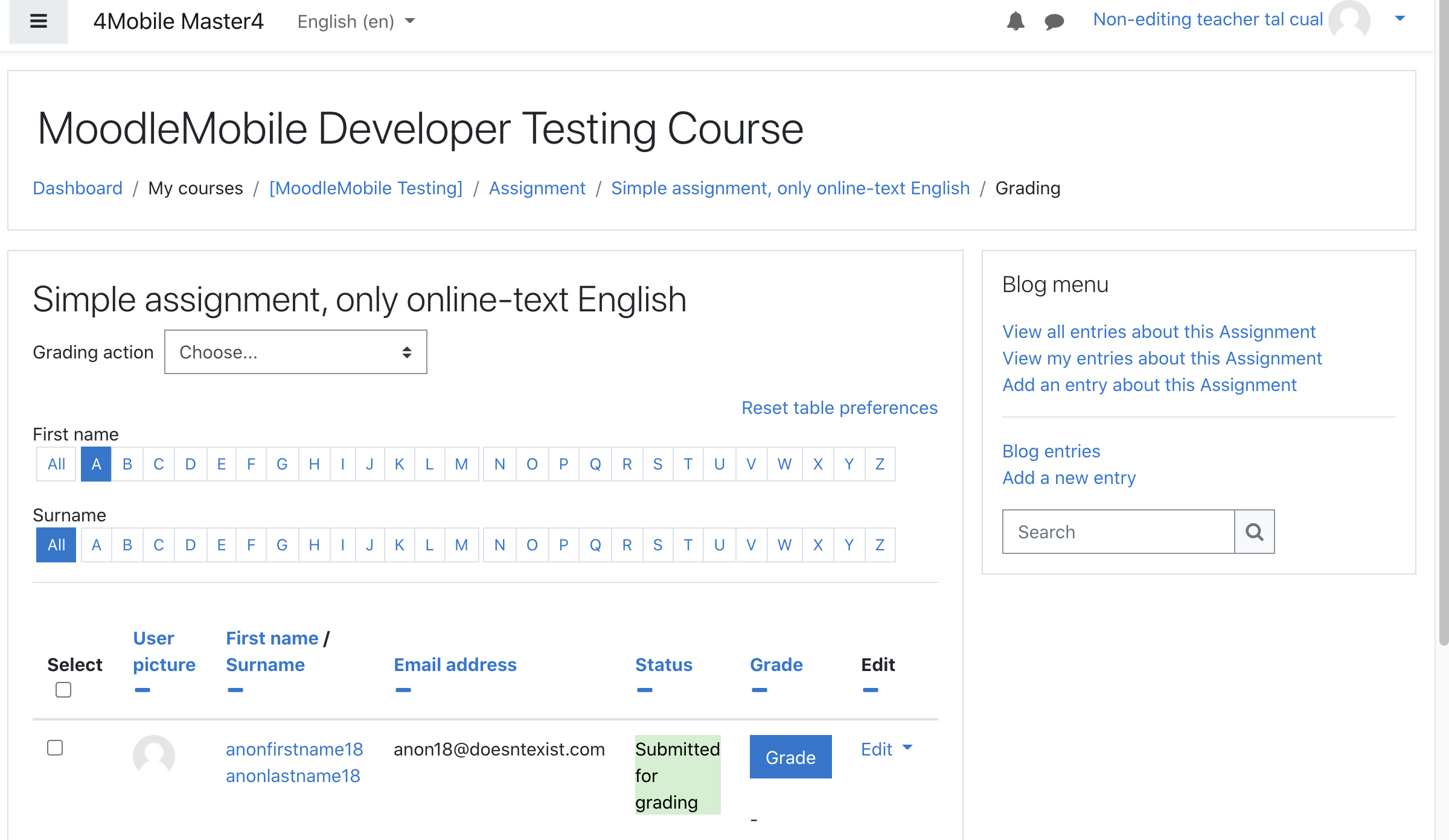Click the 4Mobile Master4 site name
Image resolution: width=1449 pixels, height=840 pixels.
pyautogui.click(x=178, y=22)
